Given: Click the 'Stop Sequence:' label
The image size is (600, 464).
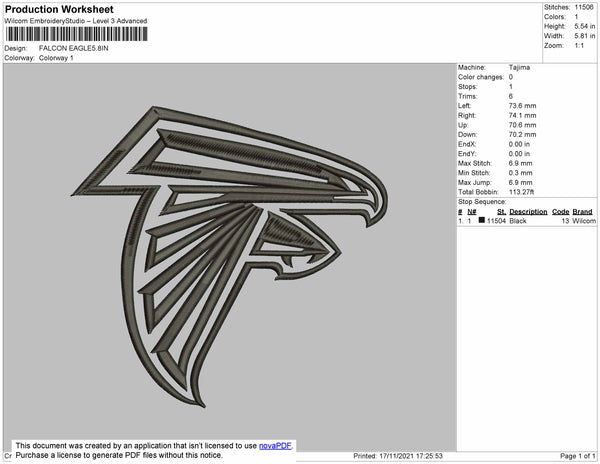Looking at the screenshot, I should point(482,202).
